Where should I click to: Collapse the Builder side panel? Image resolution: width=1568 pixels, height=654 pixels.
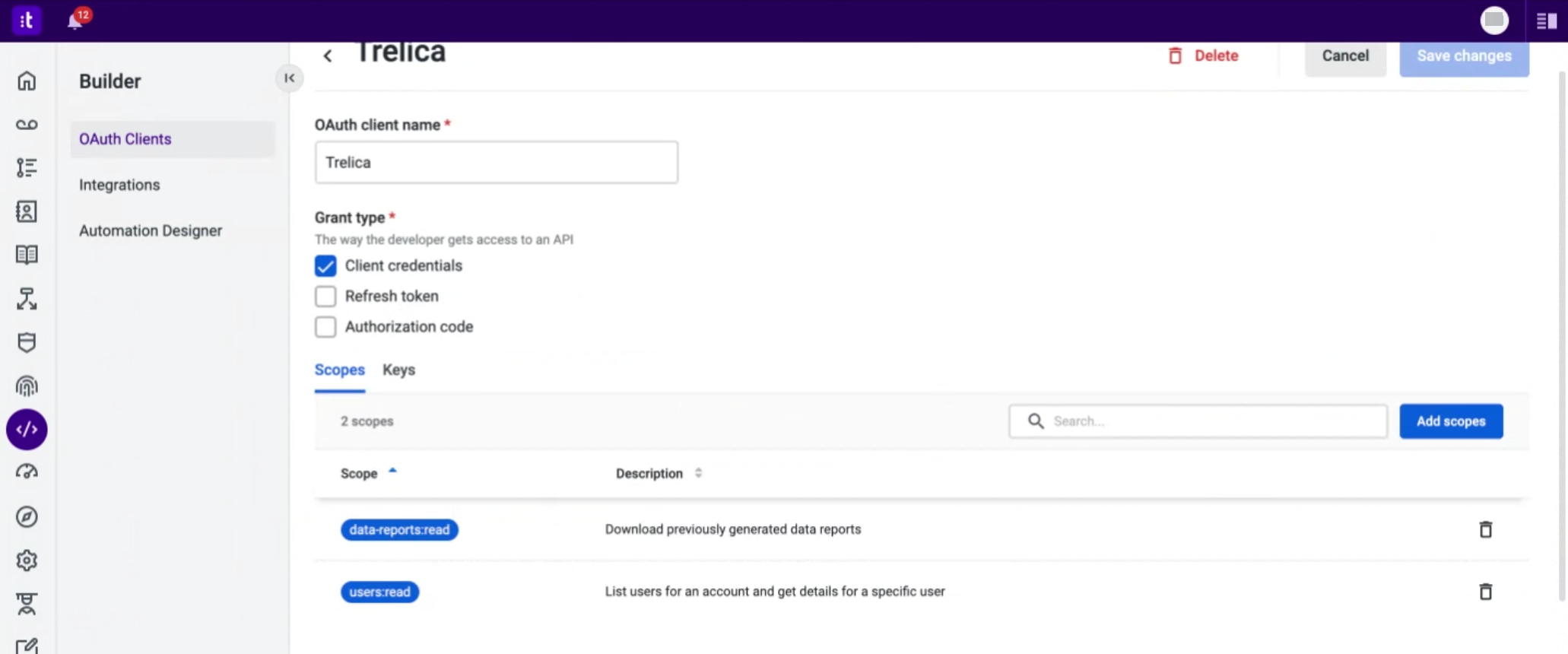pos(289,78)
